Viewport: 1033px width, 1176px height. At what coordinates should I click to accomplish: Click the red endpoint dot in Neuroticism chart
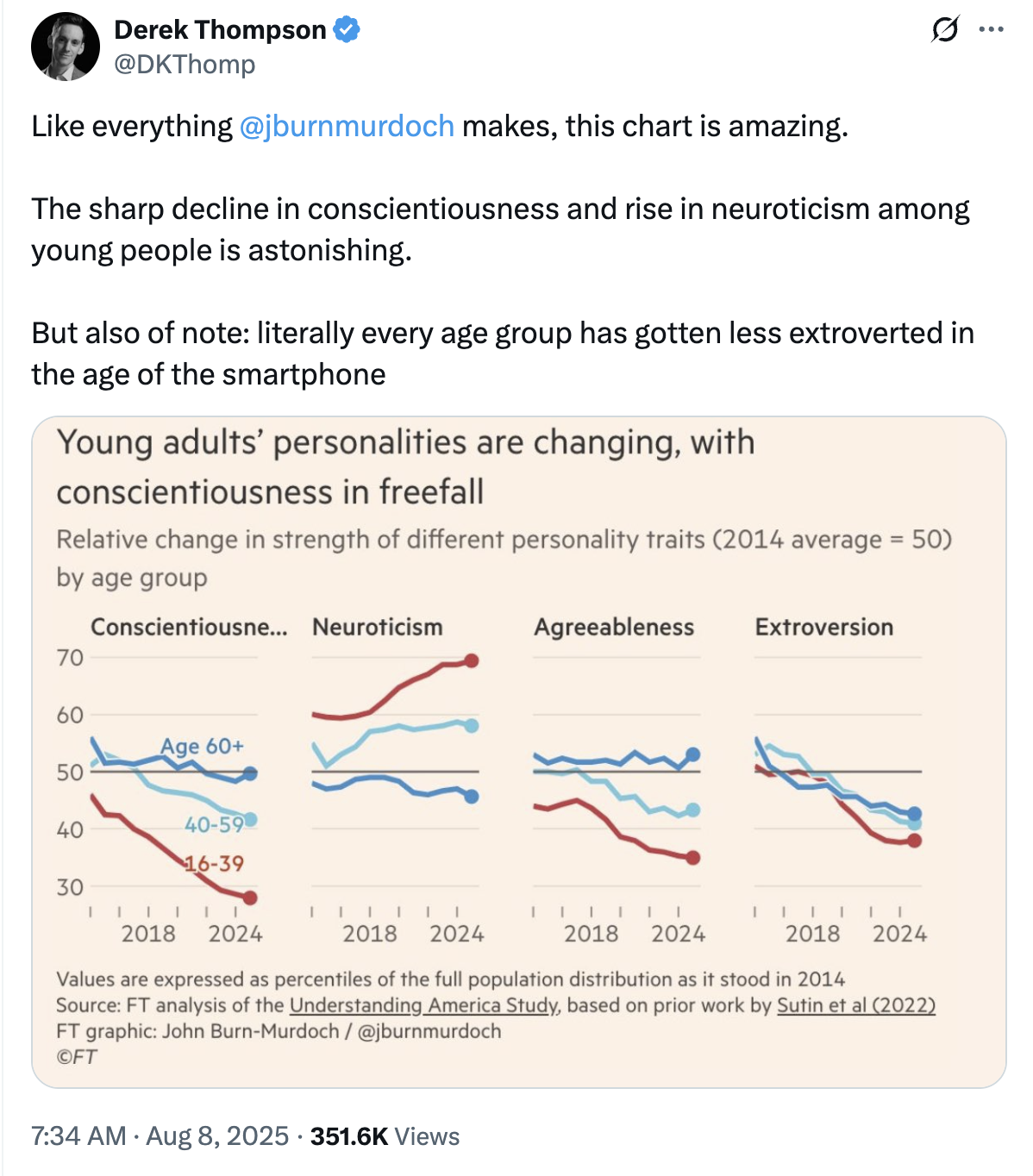click(x=471, y=660)
